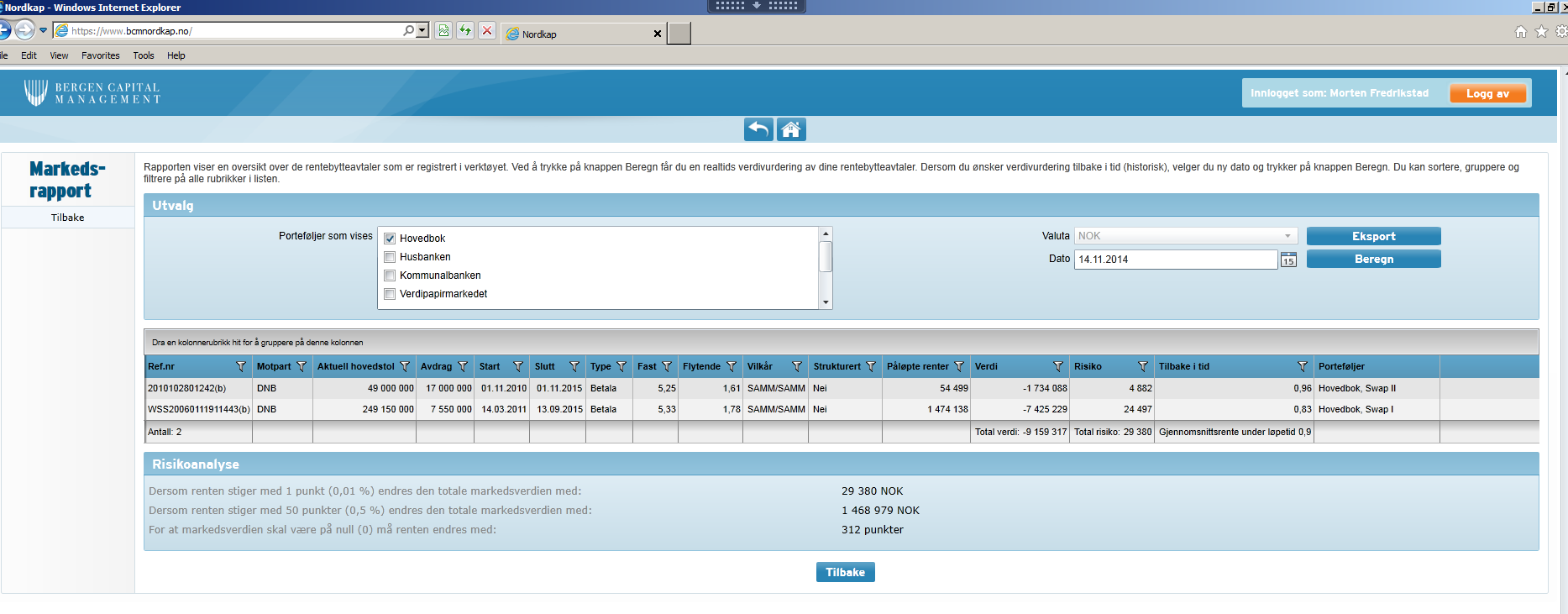
Task: Click the 49 000 000 hovedstol value
Action: click(391, 388)
